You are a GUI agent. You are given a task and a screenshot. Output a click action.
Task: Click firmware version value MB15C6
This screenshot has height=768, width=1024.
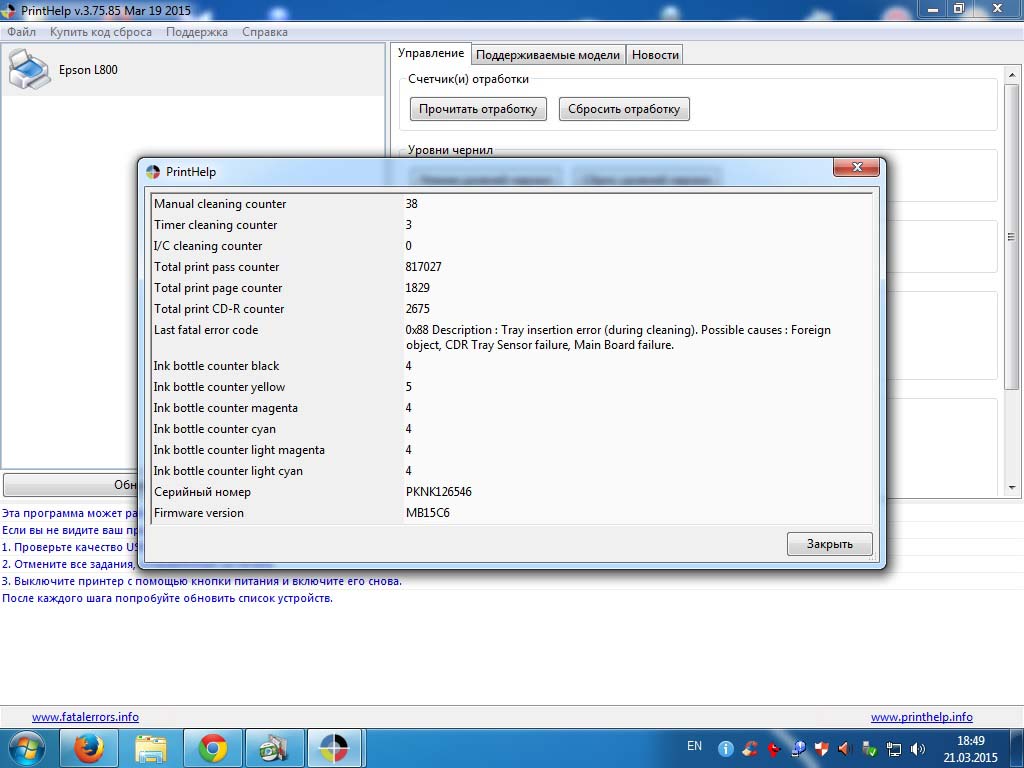[428, 513]
